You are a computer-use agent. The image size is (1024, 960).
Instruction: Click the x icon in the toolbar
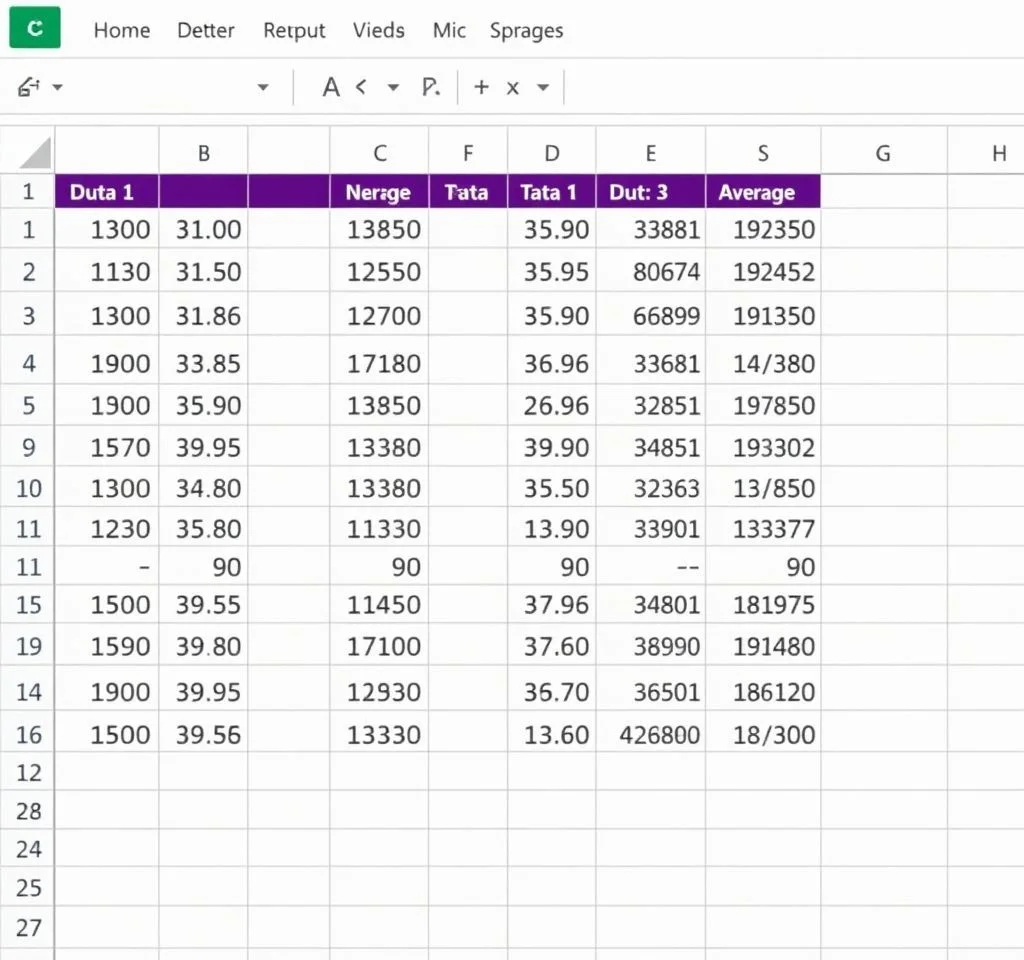(513, 88)
